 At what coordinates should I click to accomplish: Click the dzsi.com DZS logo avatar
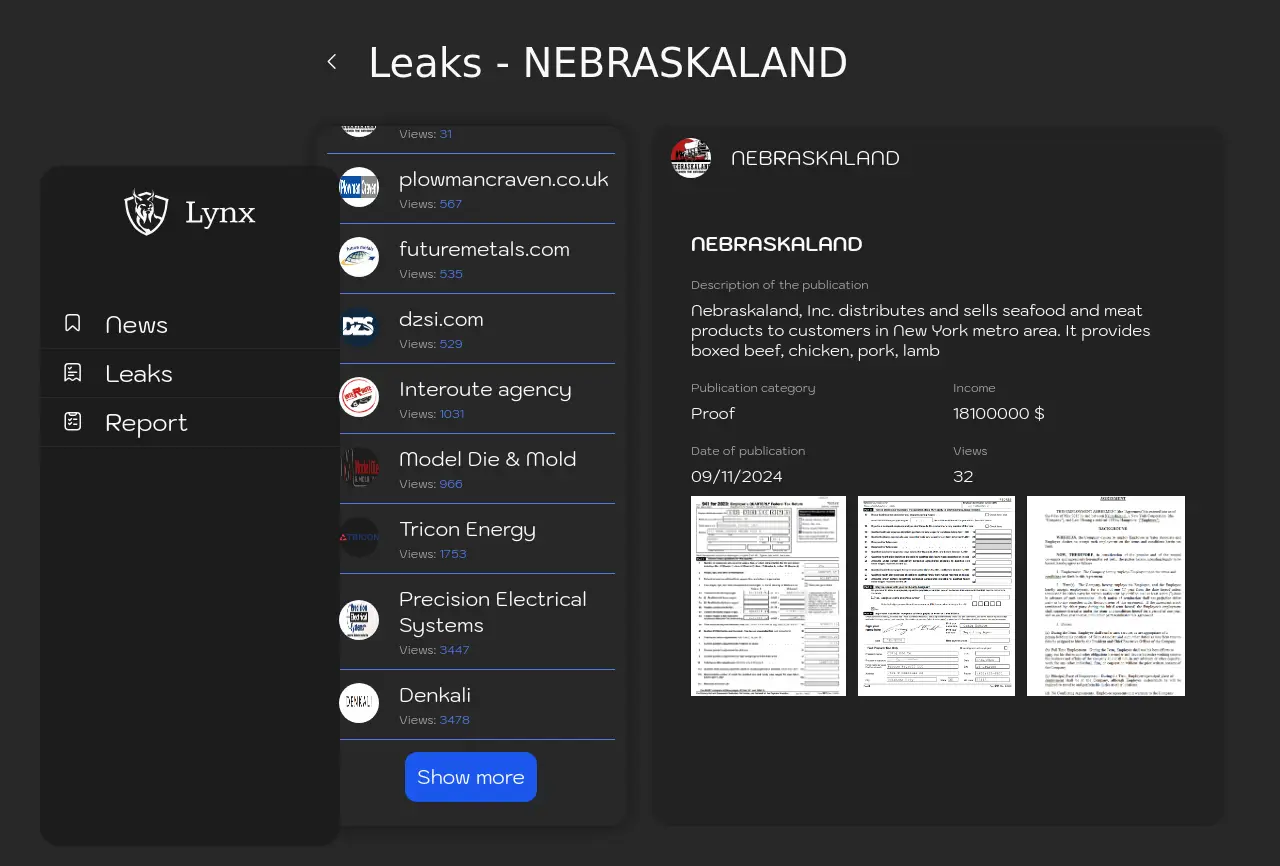click(x=359, y=327)
